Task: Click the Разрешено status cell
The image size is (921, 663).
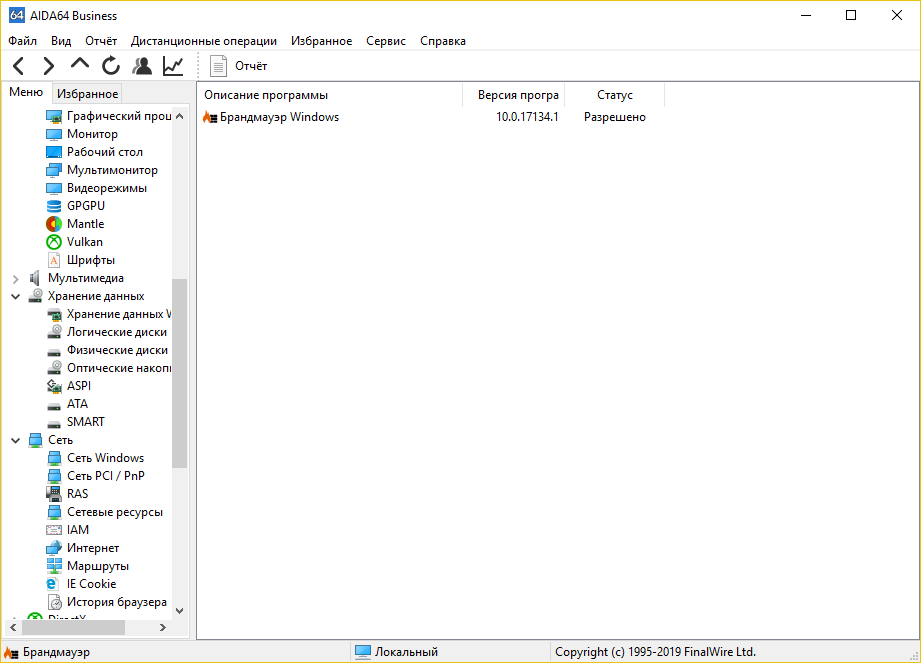Action: 614,117
